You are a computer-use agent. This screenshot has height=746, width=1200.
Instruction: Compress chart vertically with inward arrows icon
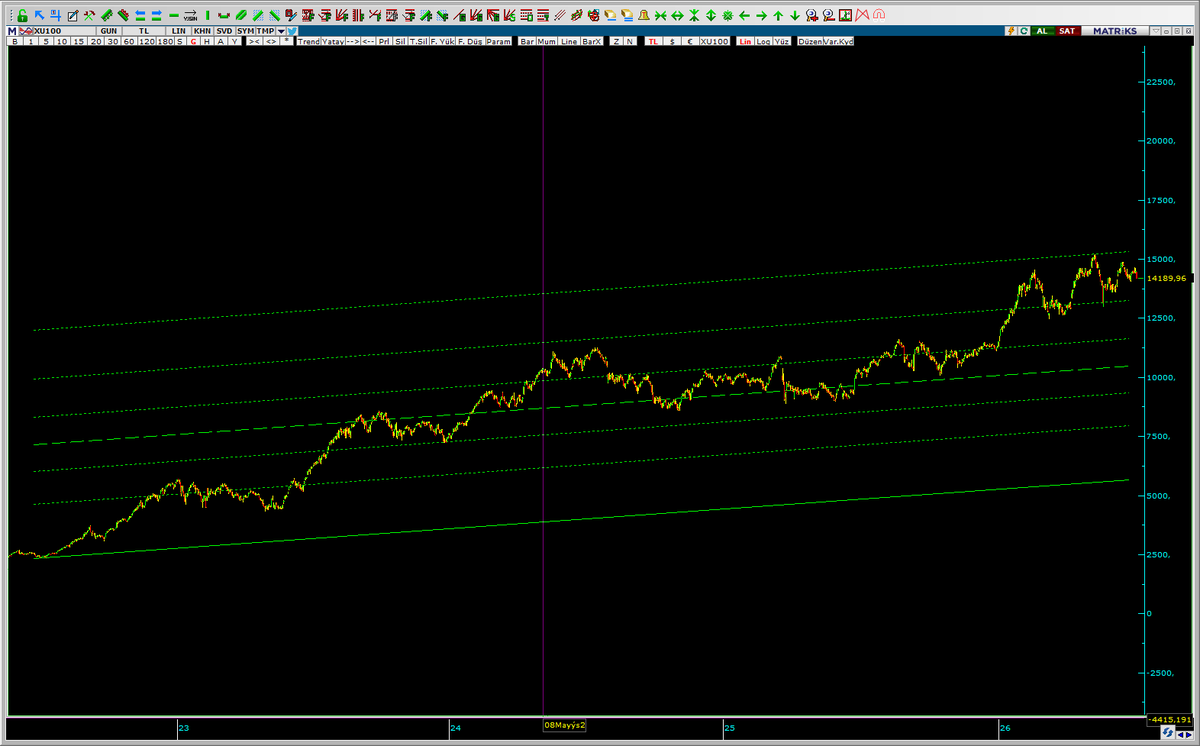tap(694, 15)
